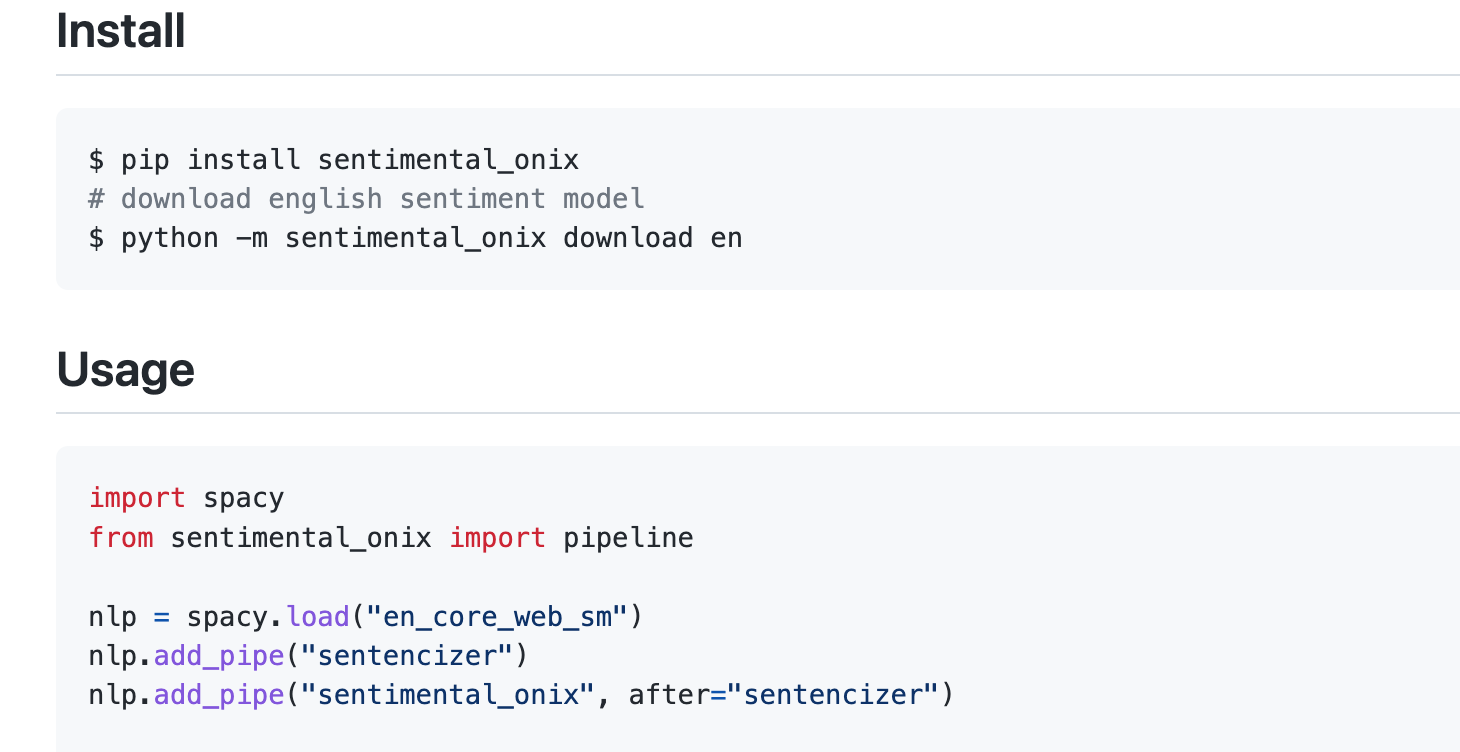Click the word pipeline in import statement

[x=628, y=538]
